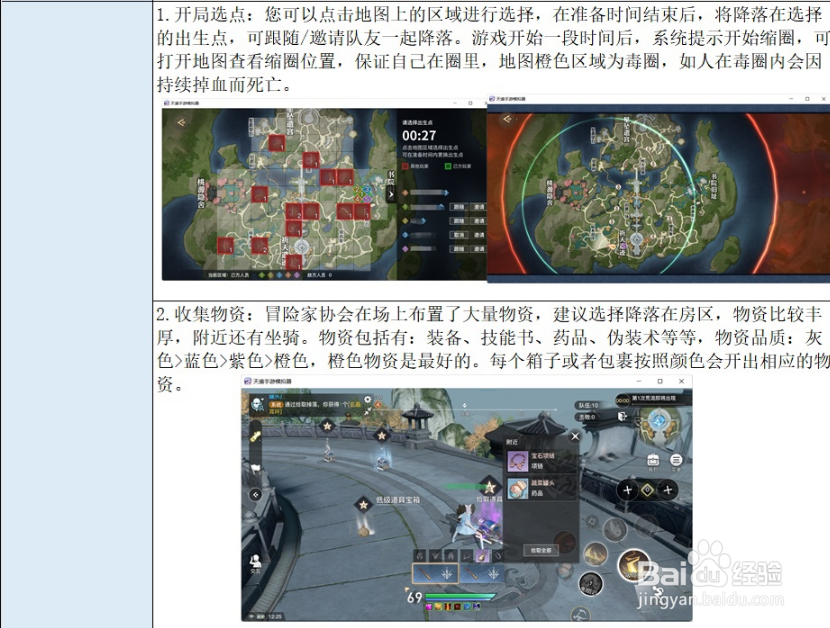Click 取消 in the blue teammate row
The image size is (830, 628).
459,235
